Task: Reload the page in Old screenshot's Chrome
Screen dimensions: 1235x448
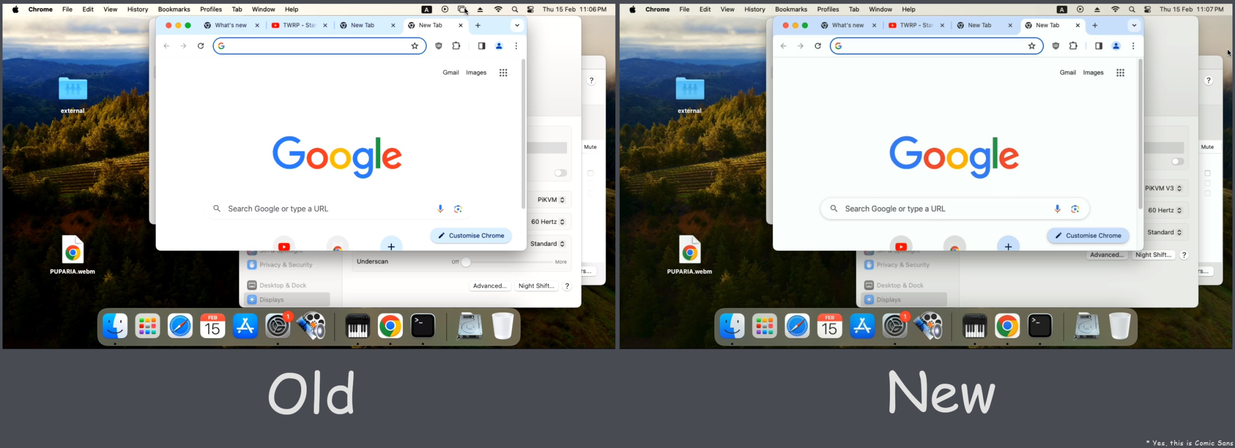Action: (201, 46)
